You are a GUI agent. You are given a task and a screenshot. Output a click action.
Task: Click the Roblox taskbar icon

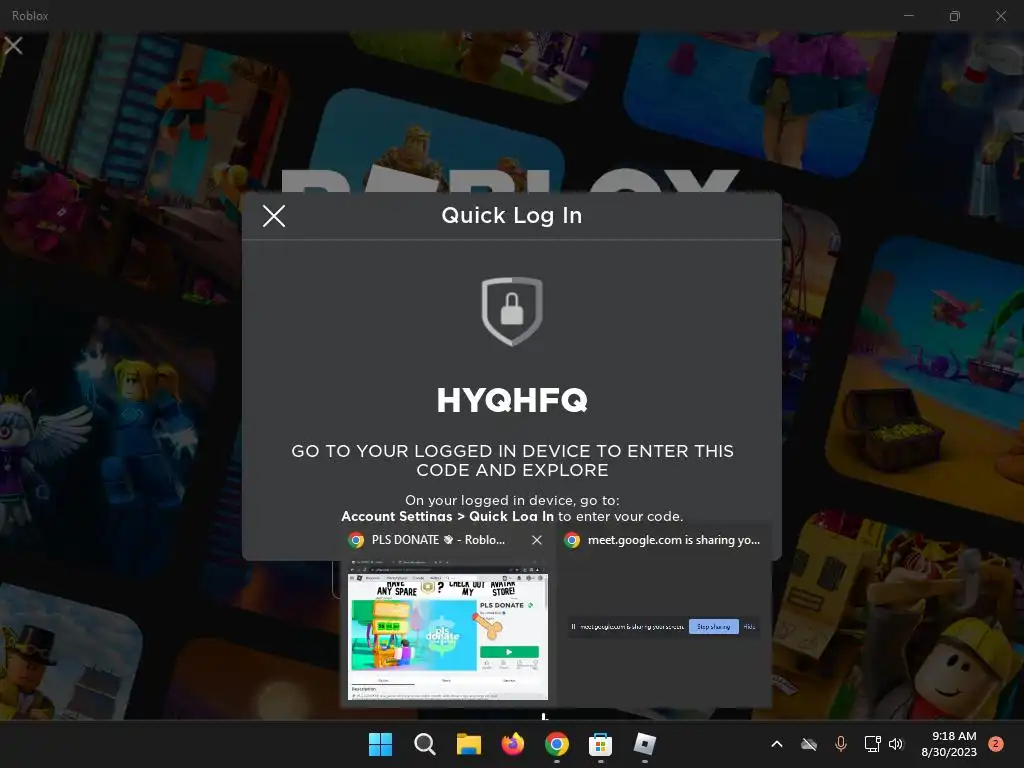click(x=645, y=744)
